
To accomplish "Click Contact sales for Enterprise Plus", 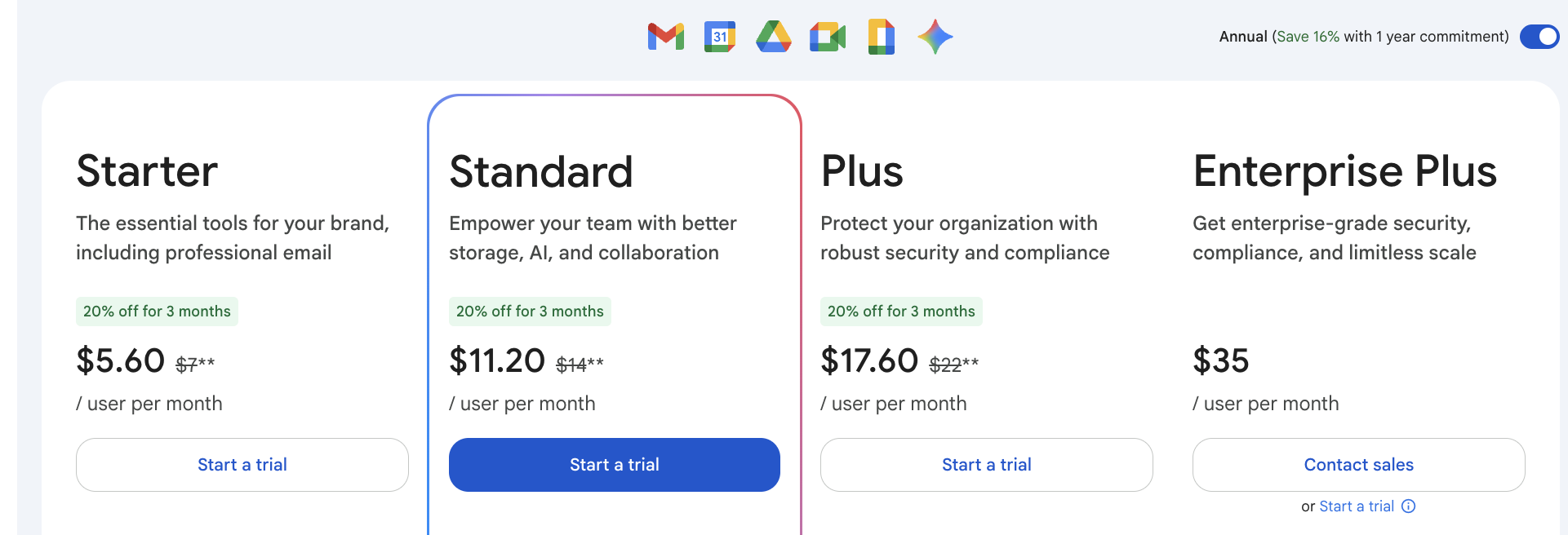I will pos(1358,464).
